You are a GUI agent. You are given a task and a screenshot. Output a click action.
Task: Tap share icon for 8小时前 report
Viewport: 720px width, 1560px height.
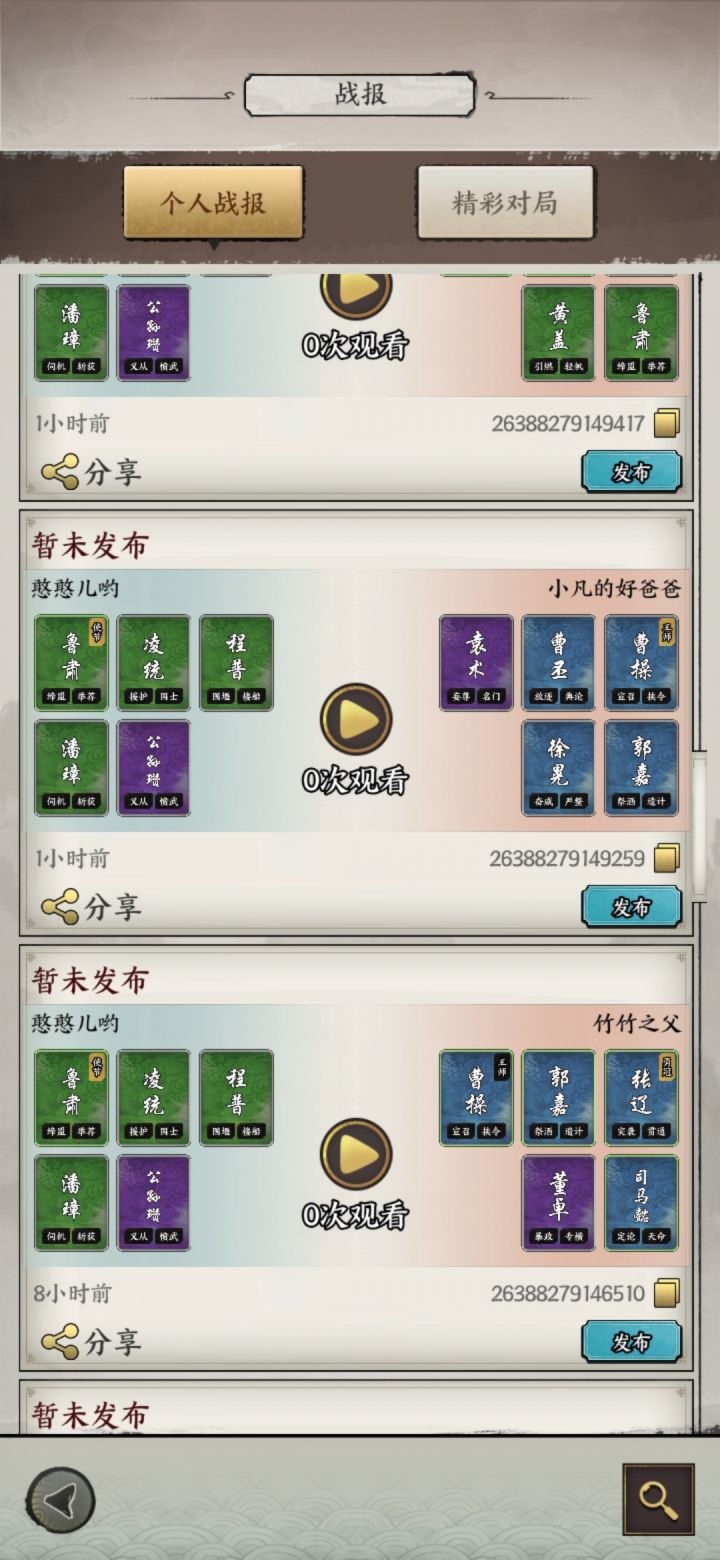(60, 1341)
